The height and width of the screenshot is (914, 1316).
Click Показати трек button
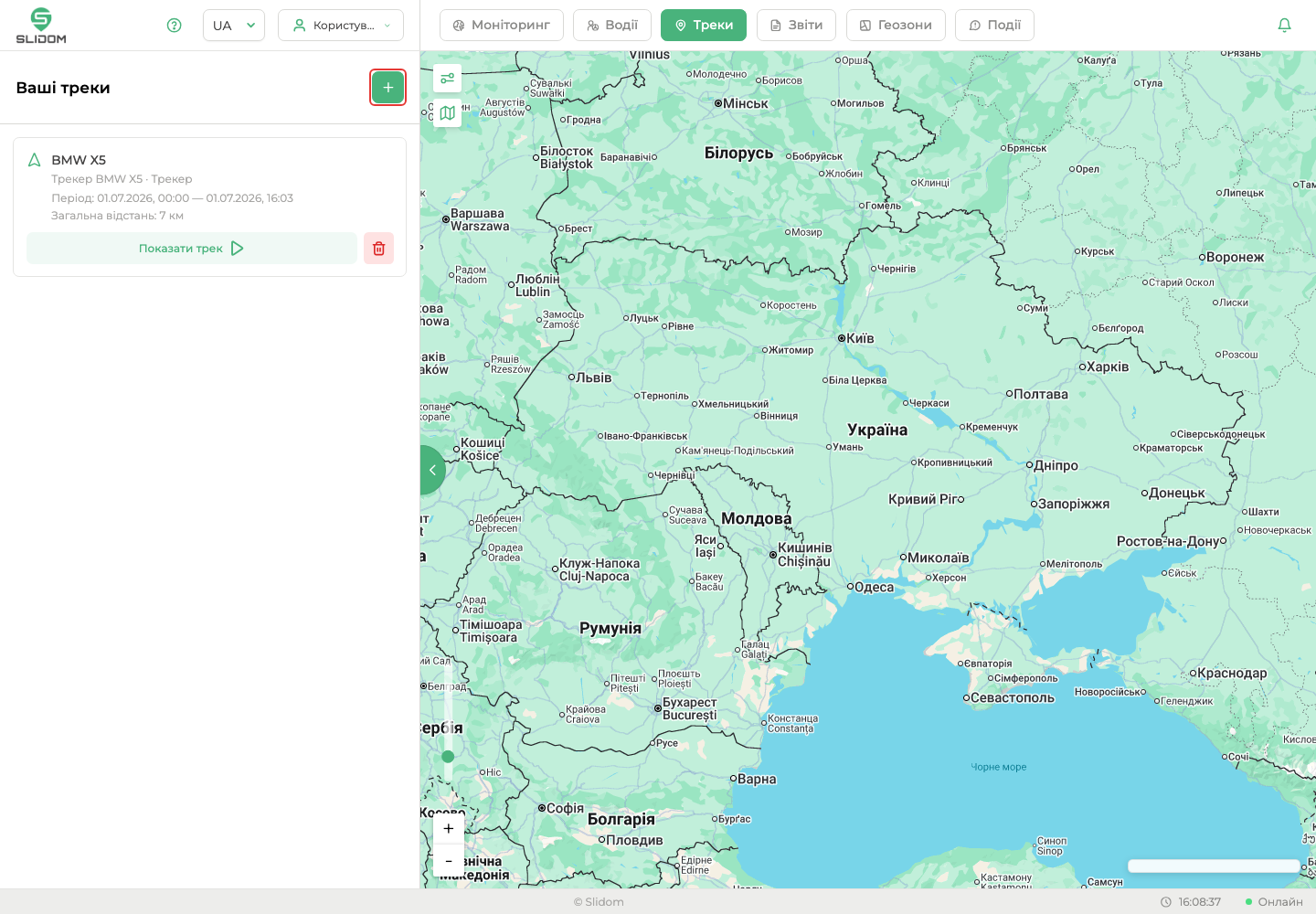coord(192,249)
